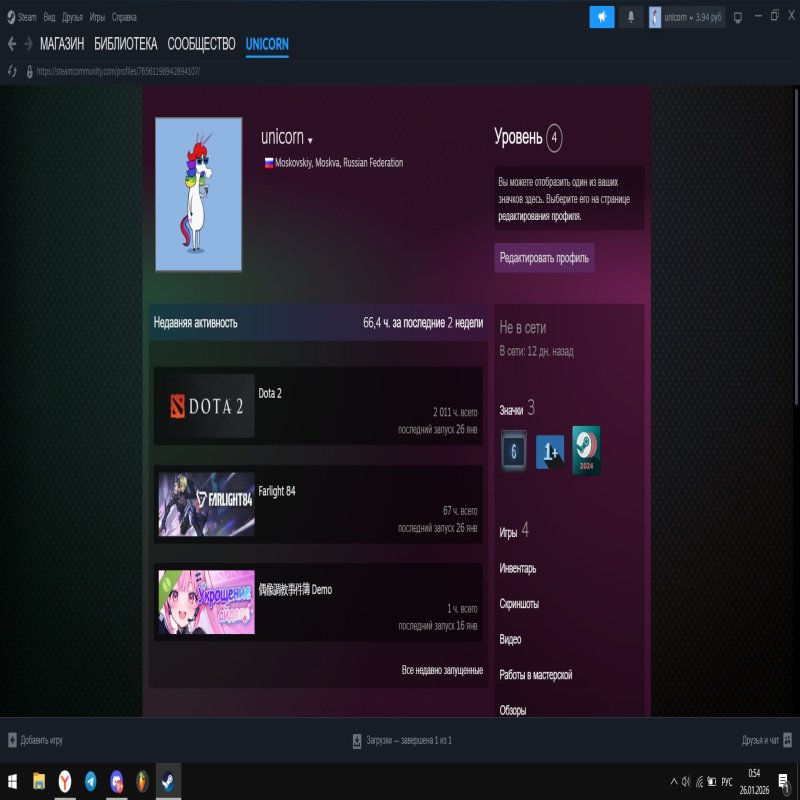Click the back navigation arrow
The image size is (800, 800).
click(x=12, y=44)
